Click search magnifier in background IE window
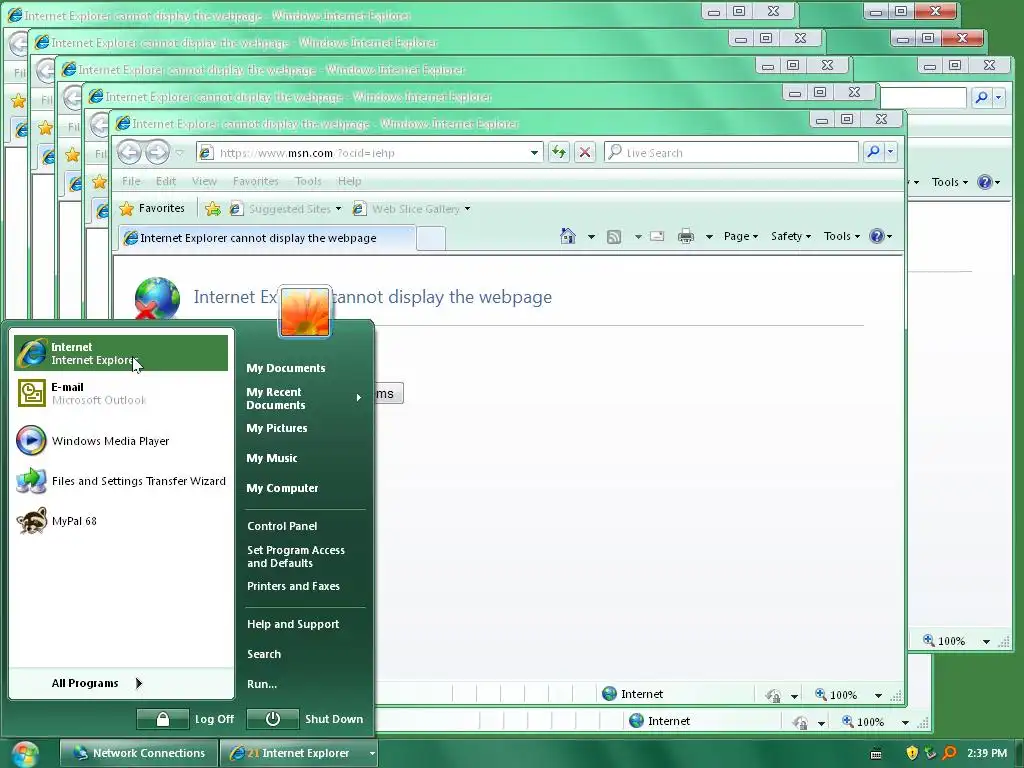 [981, 97]
